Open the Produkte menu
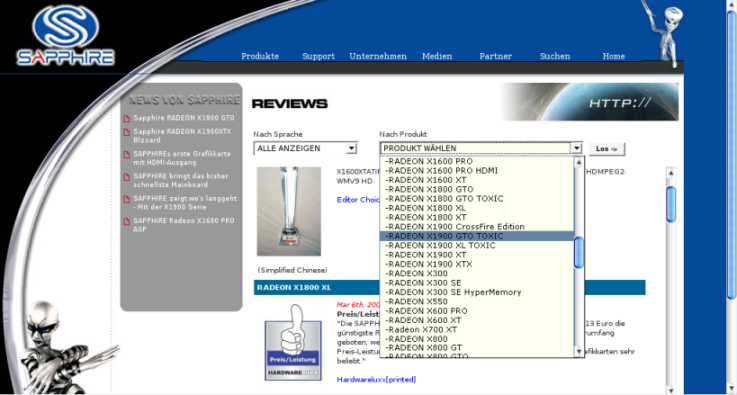 (260, 56)
